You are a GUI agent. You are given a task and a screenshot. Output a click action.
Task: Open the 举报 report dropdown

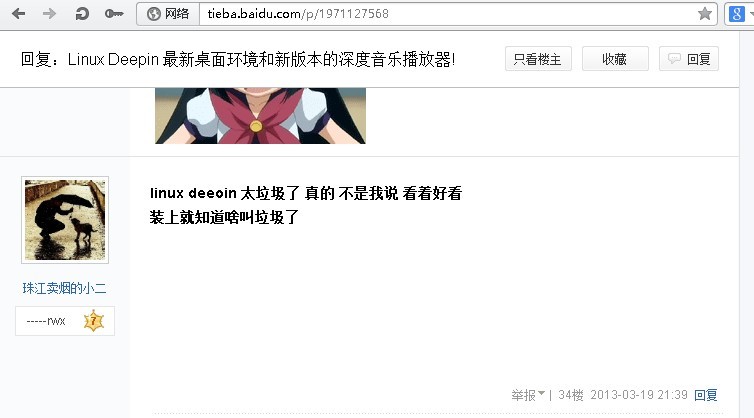pyautogui.click(x=528, y=395)
